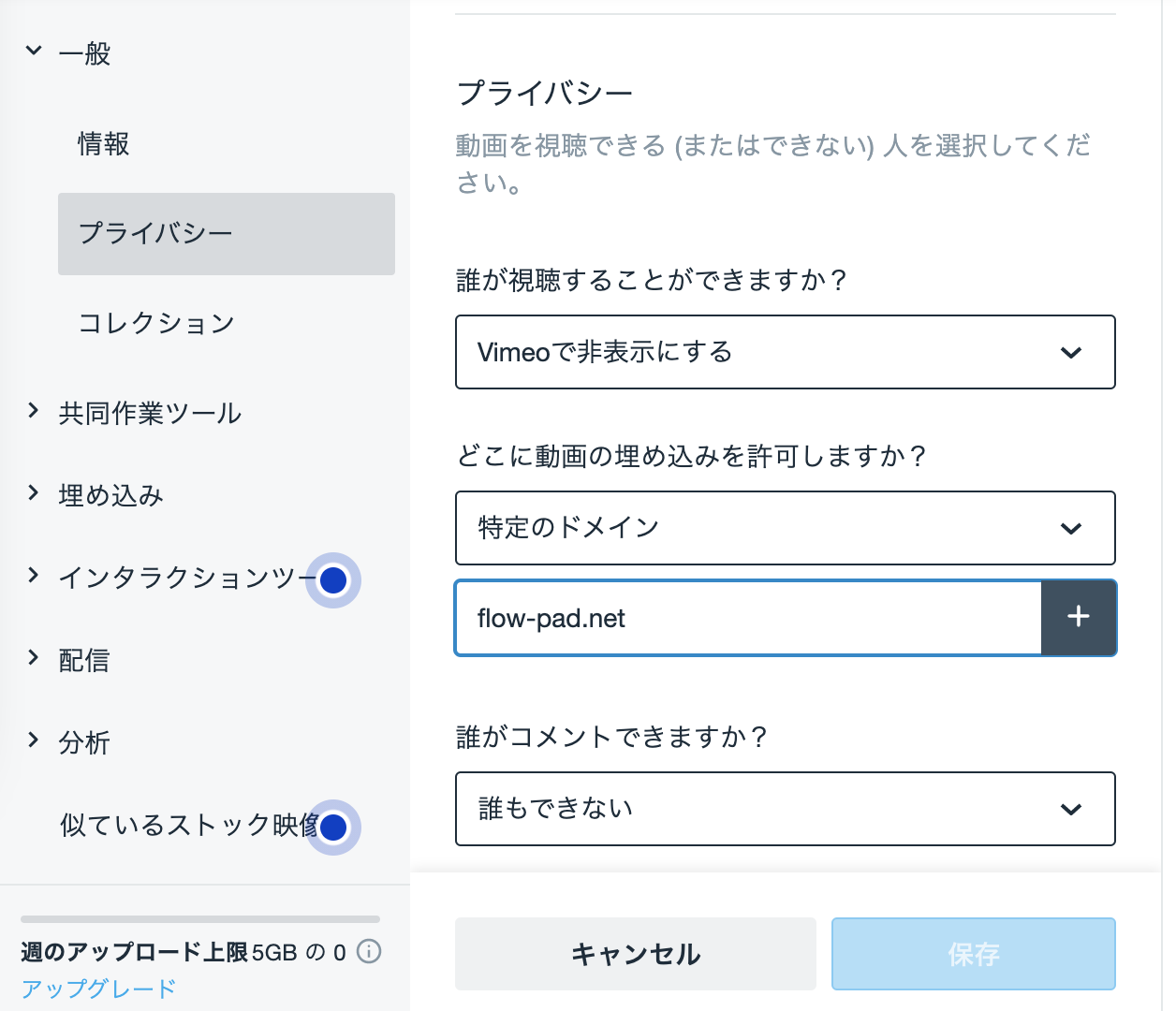
Task: Open the アップグレード link
Action: (98, 989)
